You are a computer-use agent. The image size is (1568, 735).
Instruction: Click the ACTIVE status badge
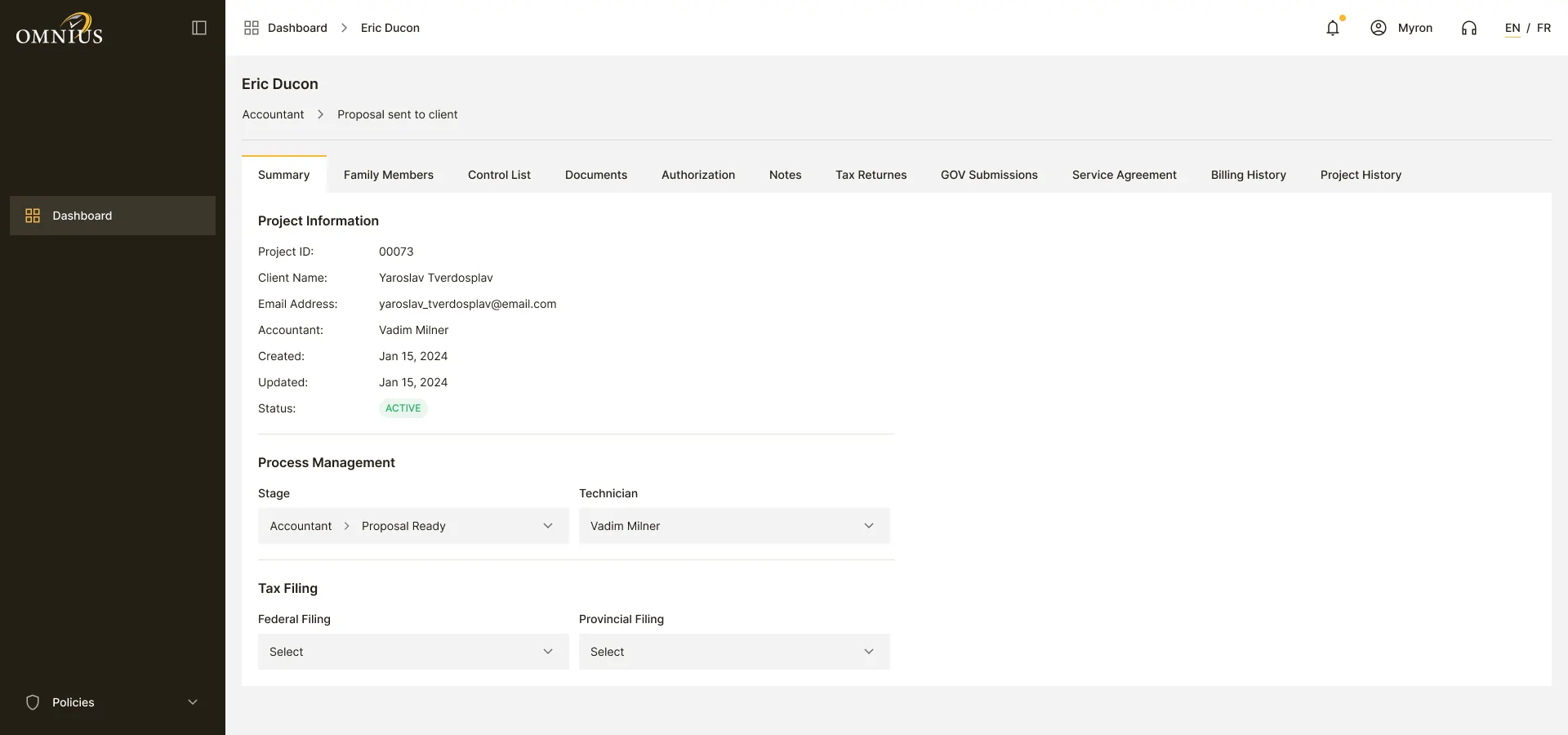click(403, 408)
